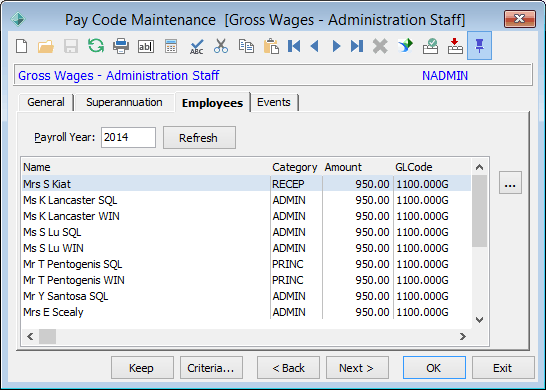Click the tray with green check icon
Screen dimensions: 546x390
(430, 46)
